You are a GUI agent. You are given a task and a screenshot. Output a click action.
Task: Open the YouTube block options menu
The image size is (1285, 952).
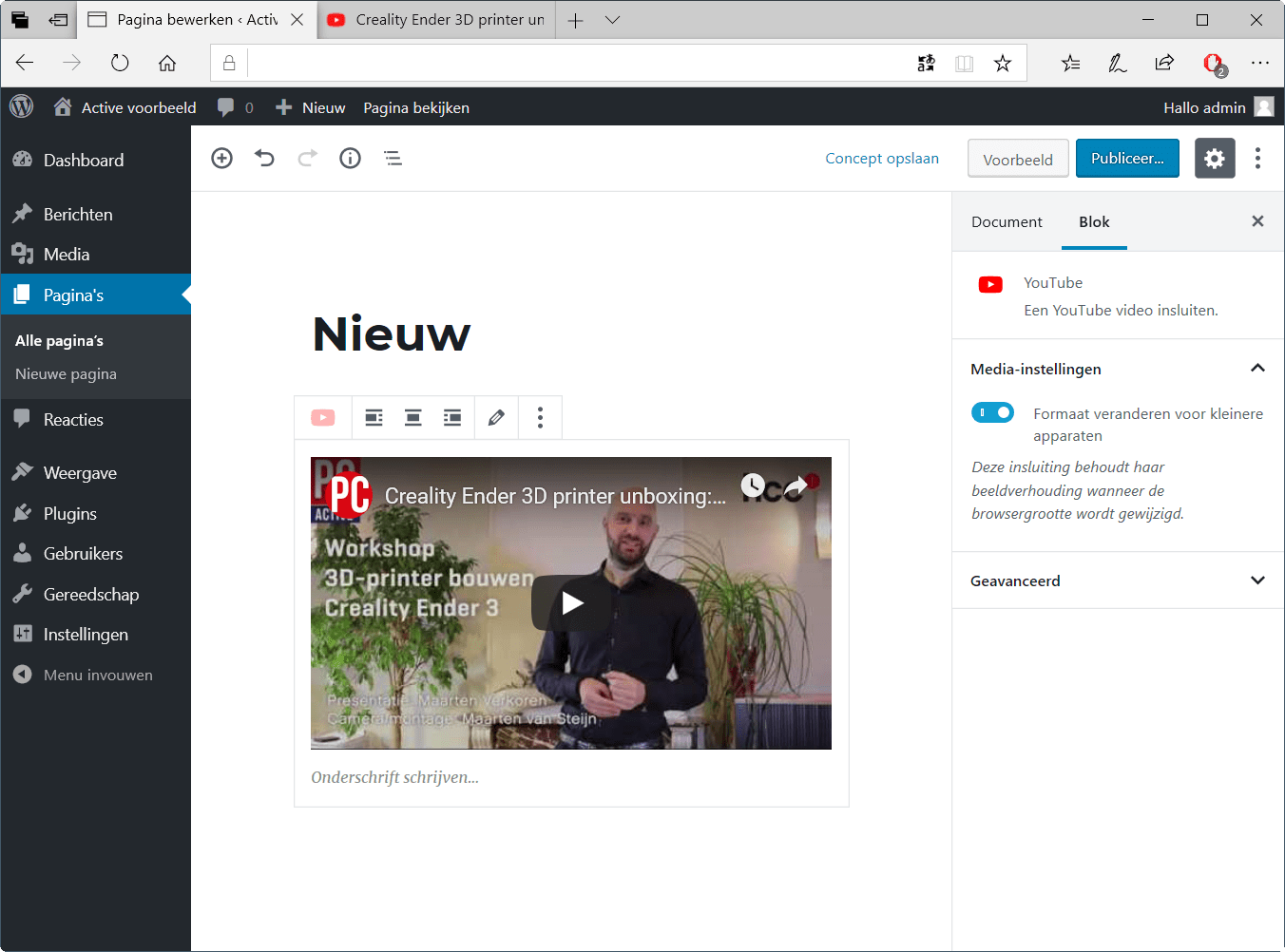click(540, 417)
